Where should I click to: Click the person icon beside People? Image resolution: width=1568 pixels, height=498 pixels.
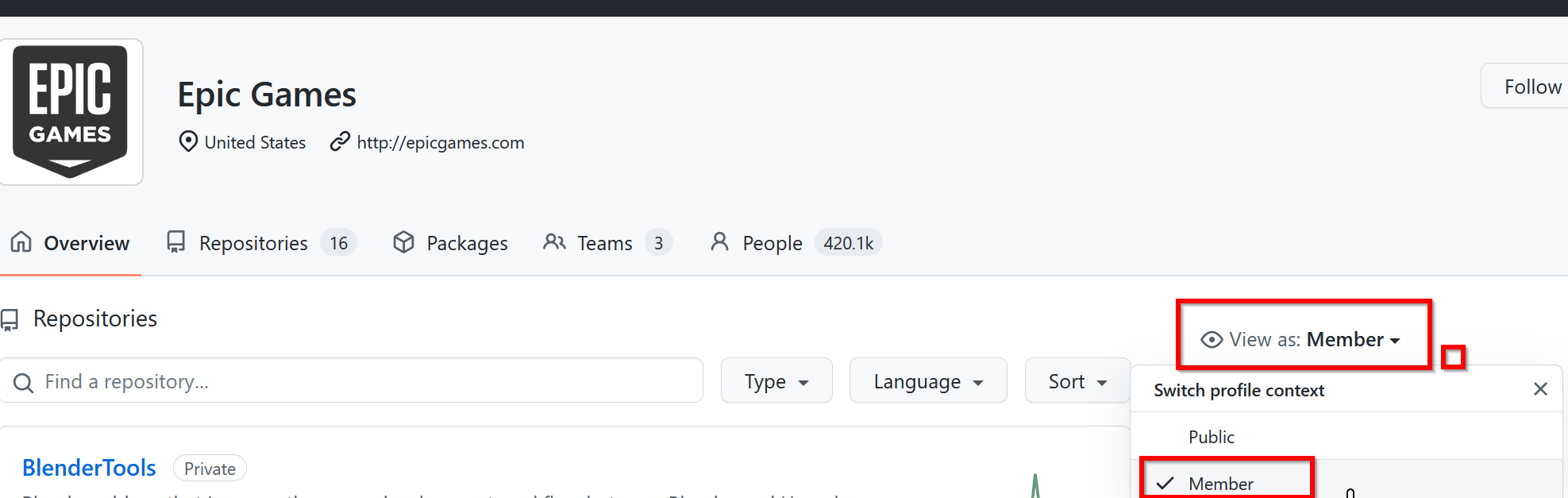[719, 241]
